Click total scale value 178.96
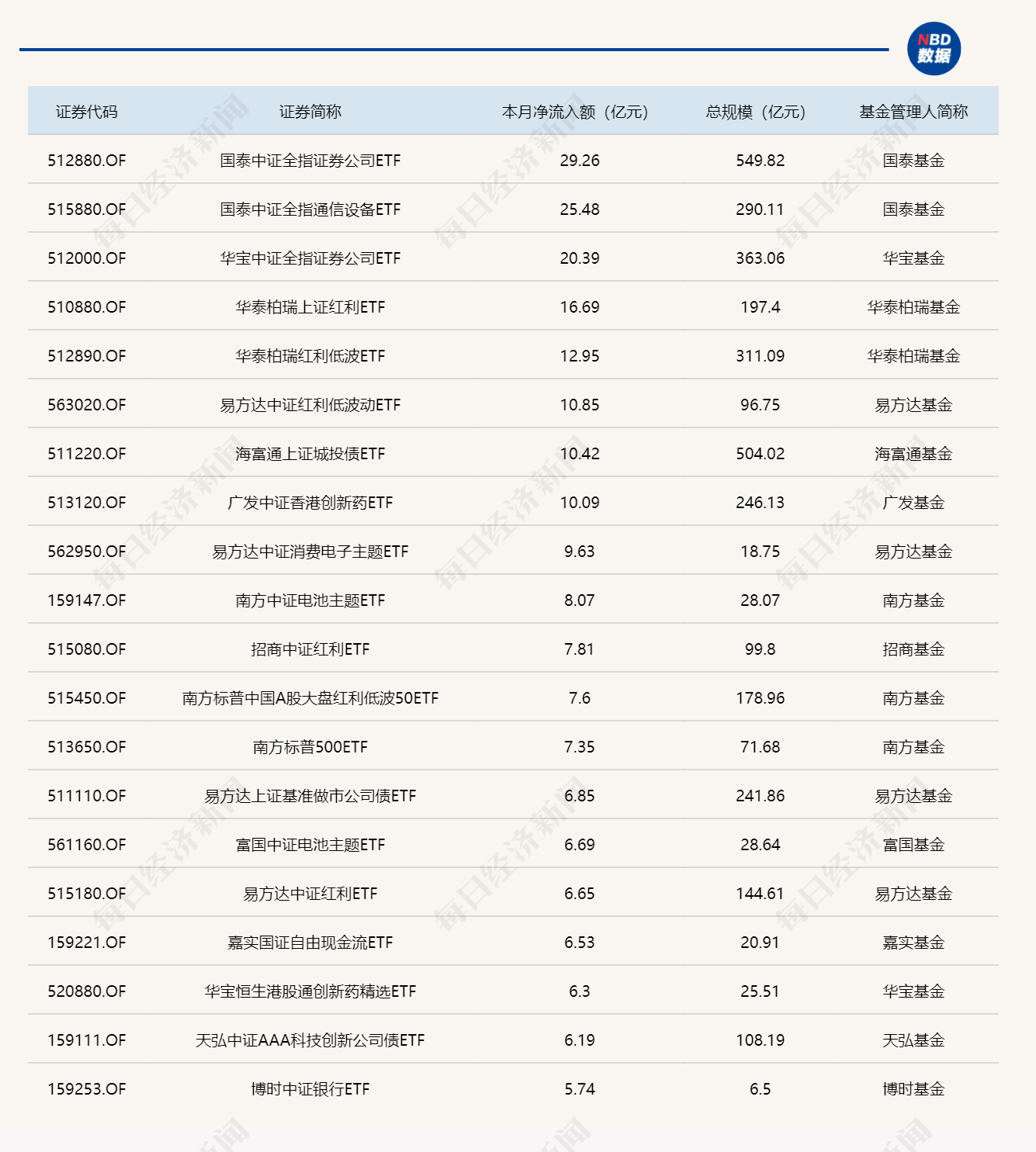The width and height of the screenshot is (1036, 1152). [761, 698]
